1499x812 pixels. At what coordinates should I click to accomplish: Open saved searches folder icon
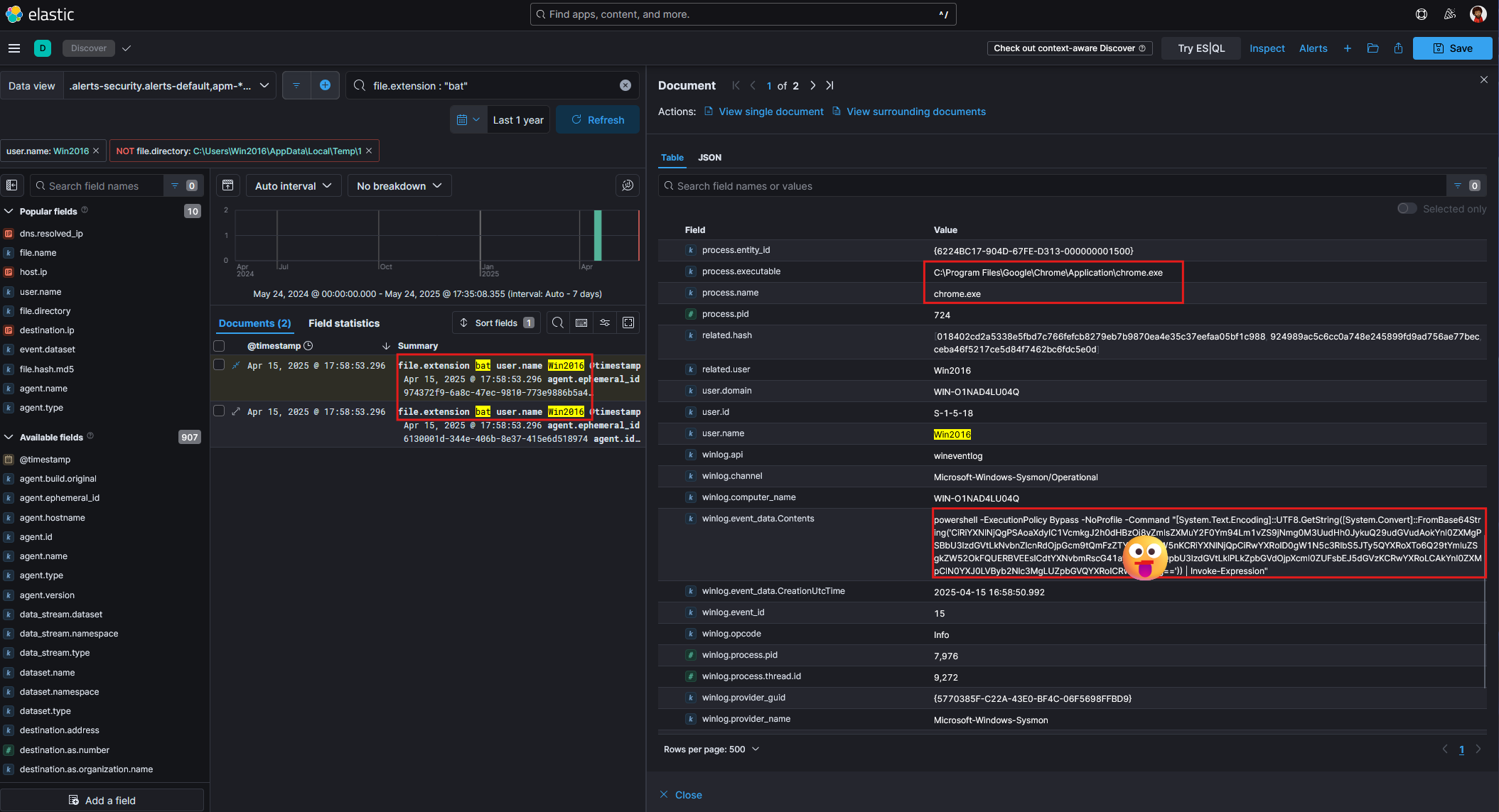(x=1372, y=48)
